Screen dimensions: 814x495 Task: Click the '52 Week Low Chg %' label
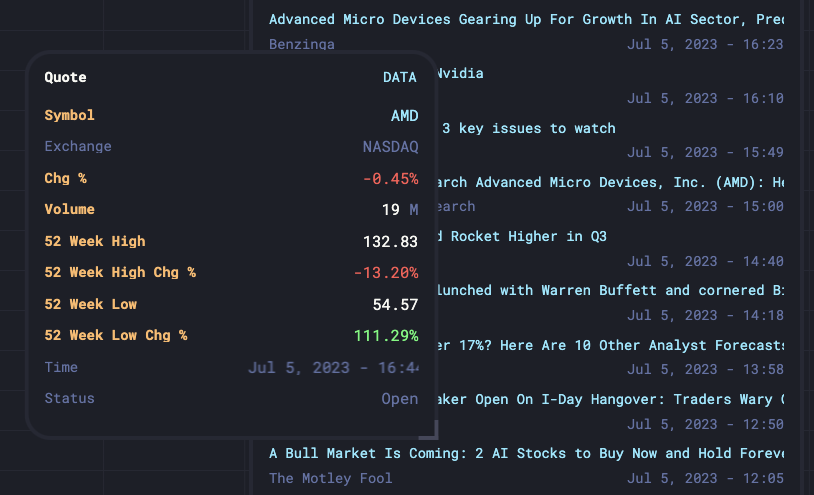116,335
